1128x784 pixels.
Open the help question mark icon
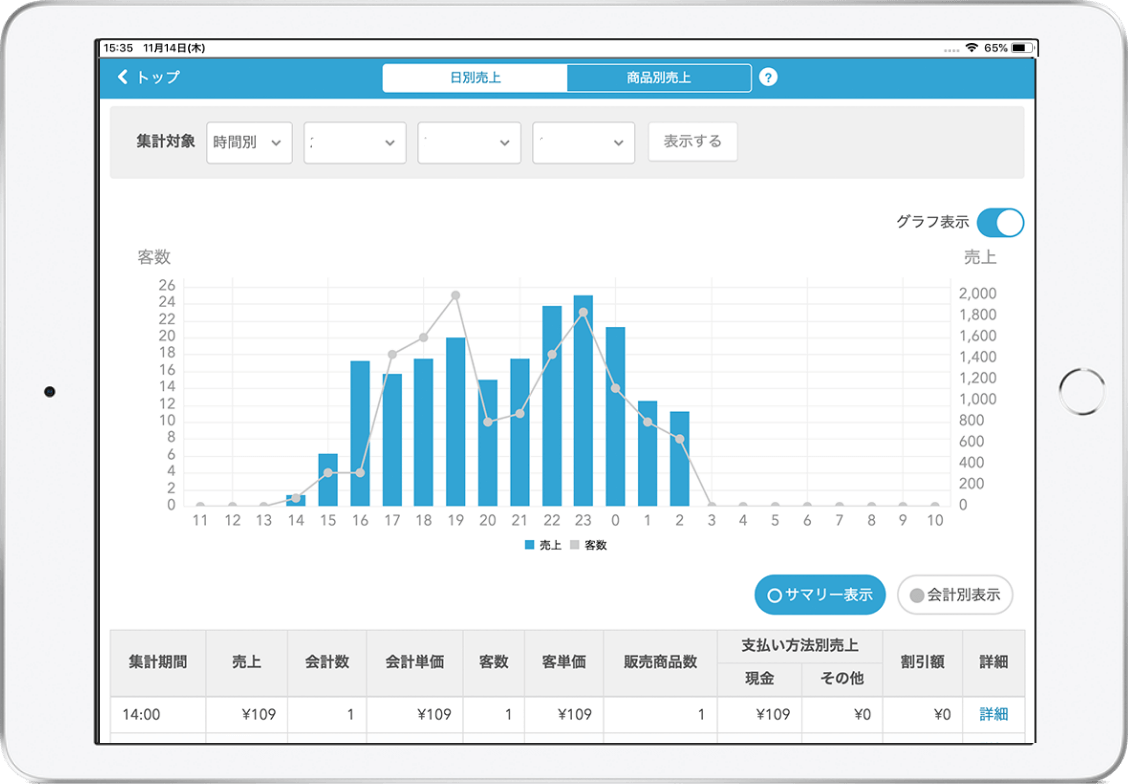click(768, 78)
